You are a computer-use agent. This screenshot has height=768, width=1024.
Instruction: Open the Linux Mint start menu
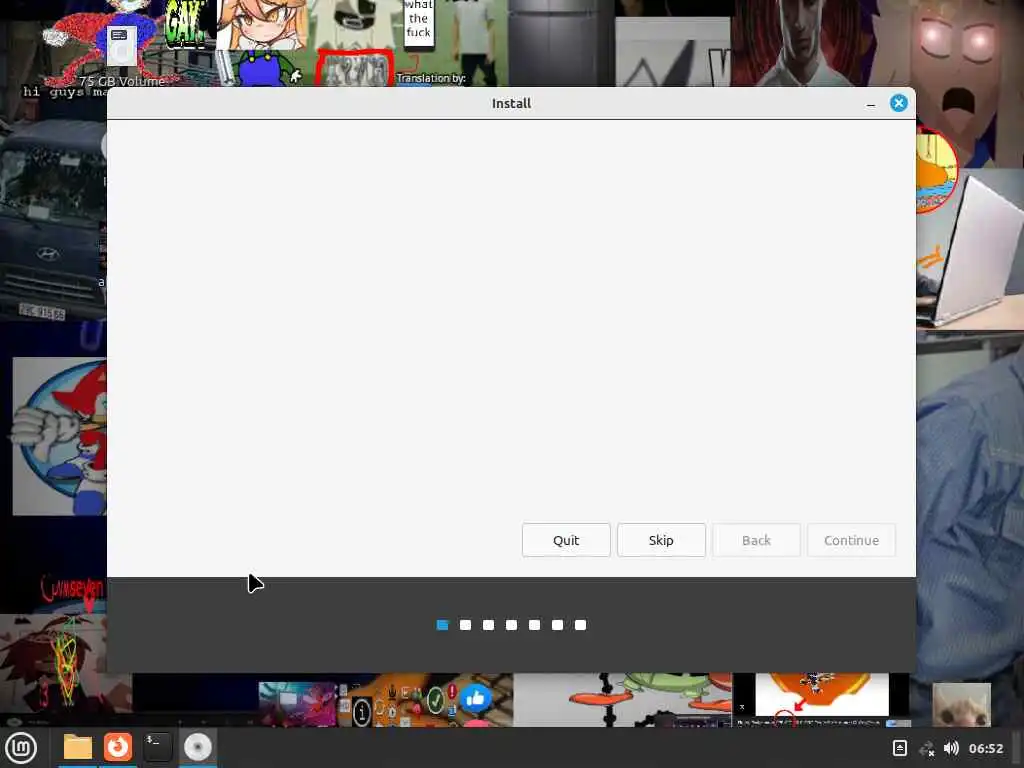[21, 748]
